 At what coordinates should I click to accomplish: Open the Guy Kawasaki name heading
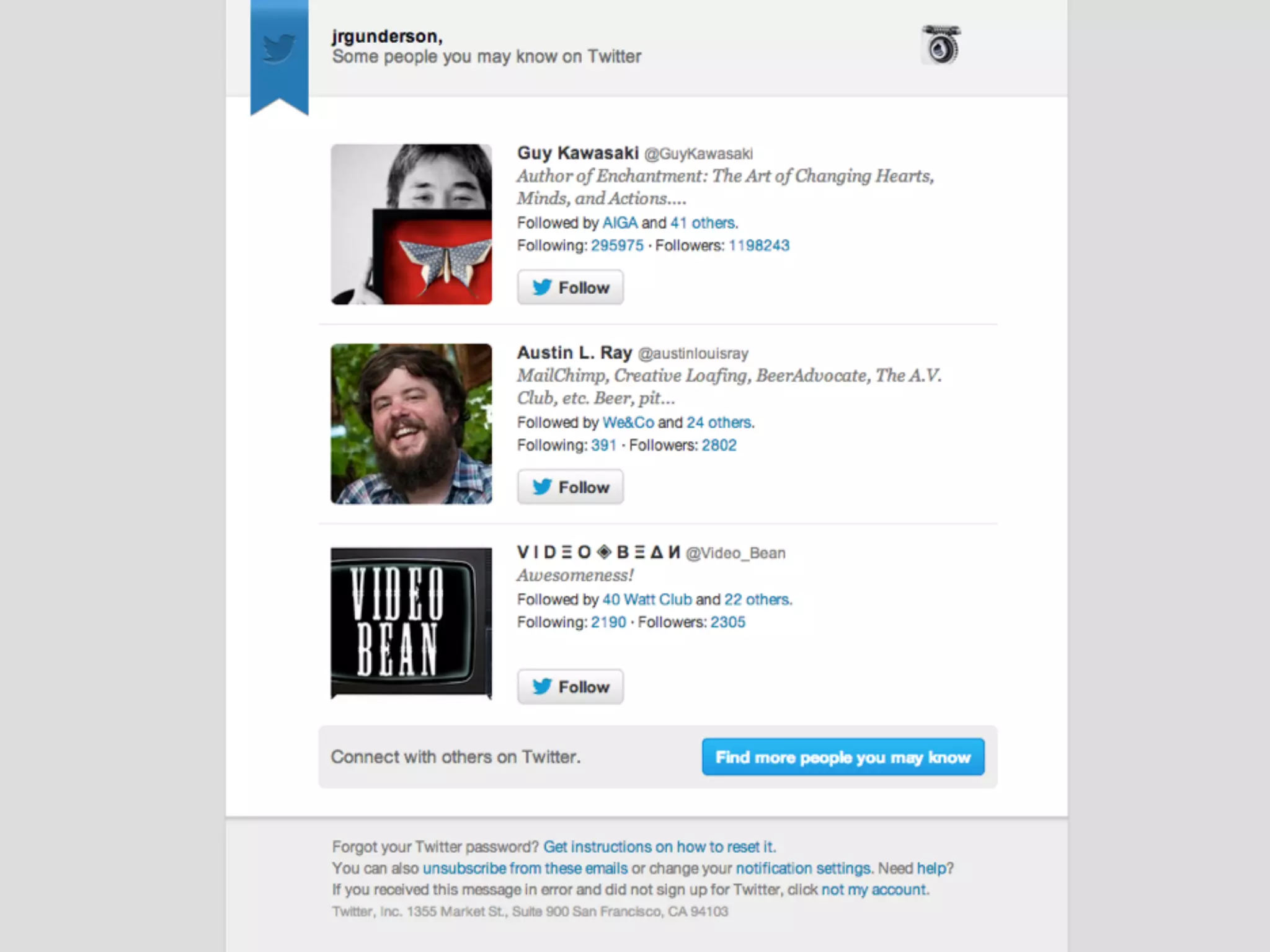click(578, 153)
